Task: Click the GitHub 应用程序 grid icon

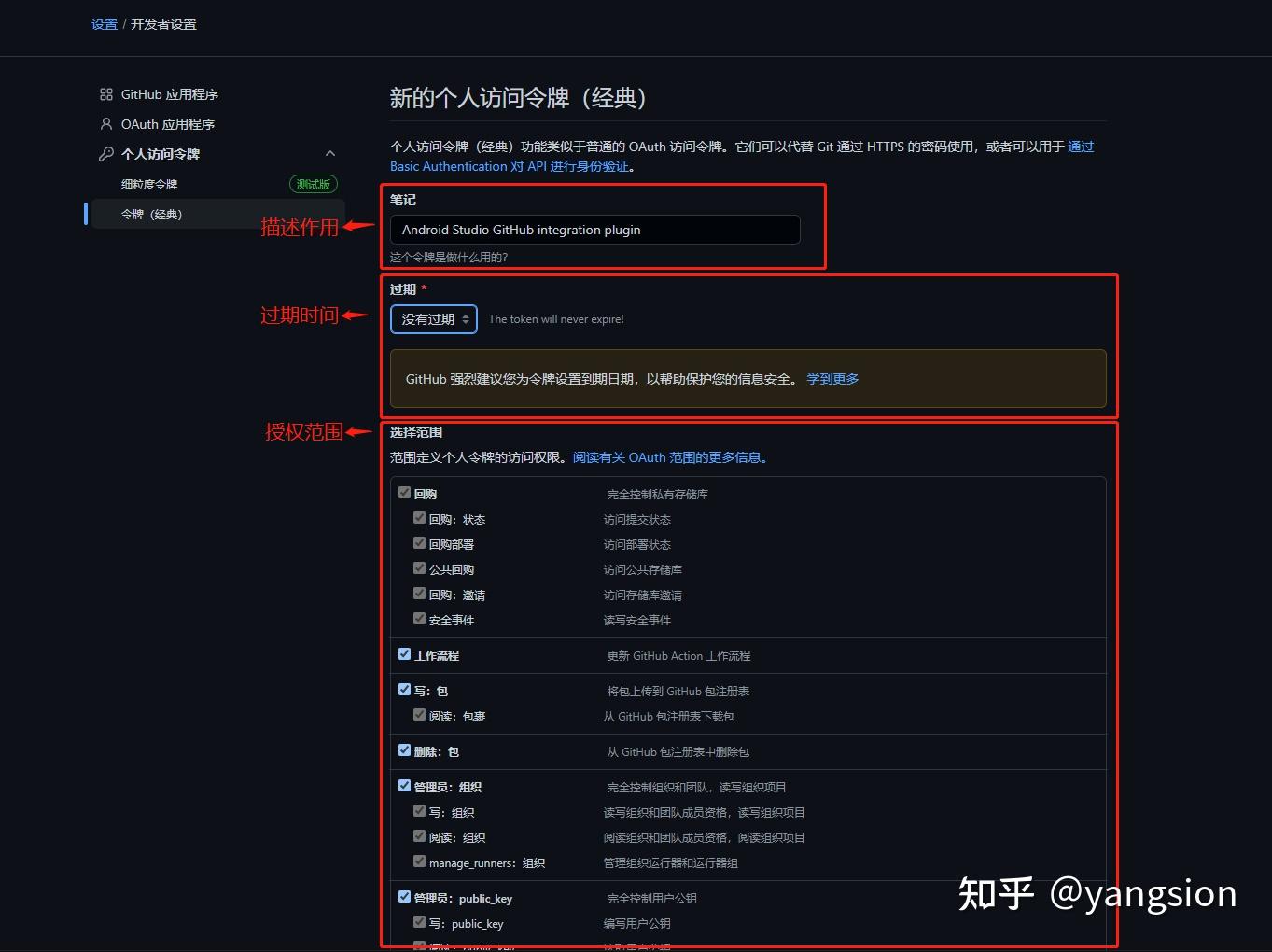Action: tap(105, 93)
